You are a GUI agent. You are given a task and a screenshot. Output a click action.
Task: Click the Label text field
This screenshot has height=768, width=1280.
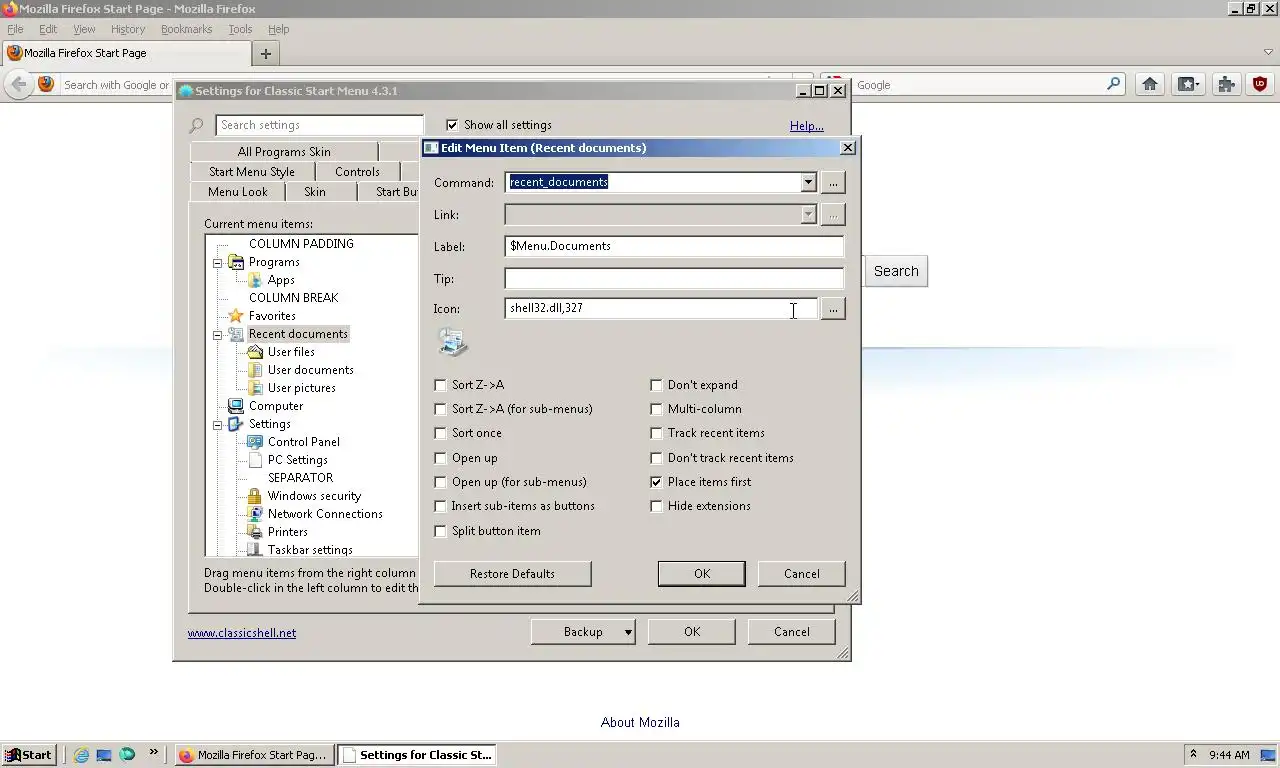[674, 246]
